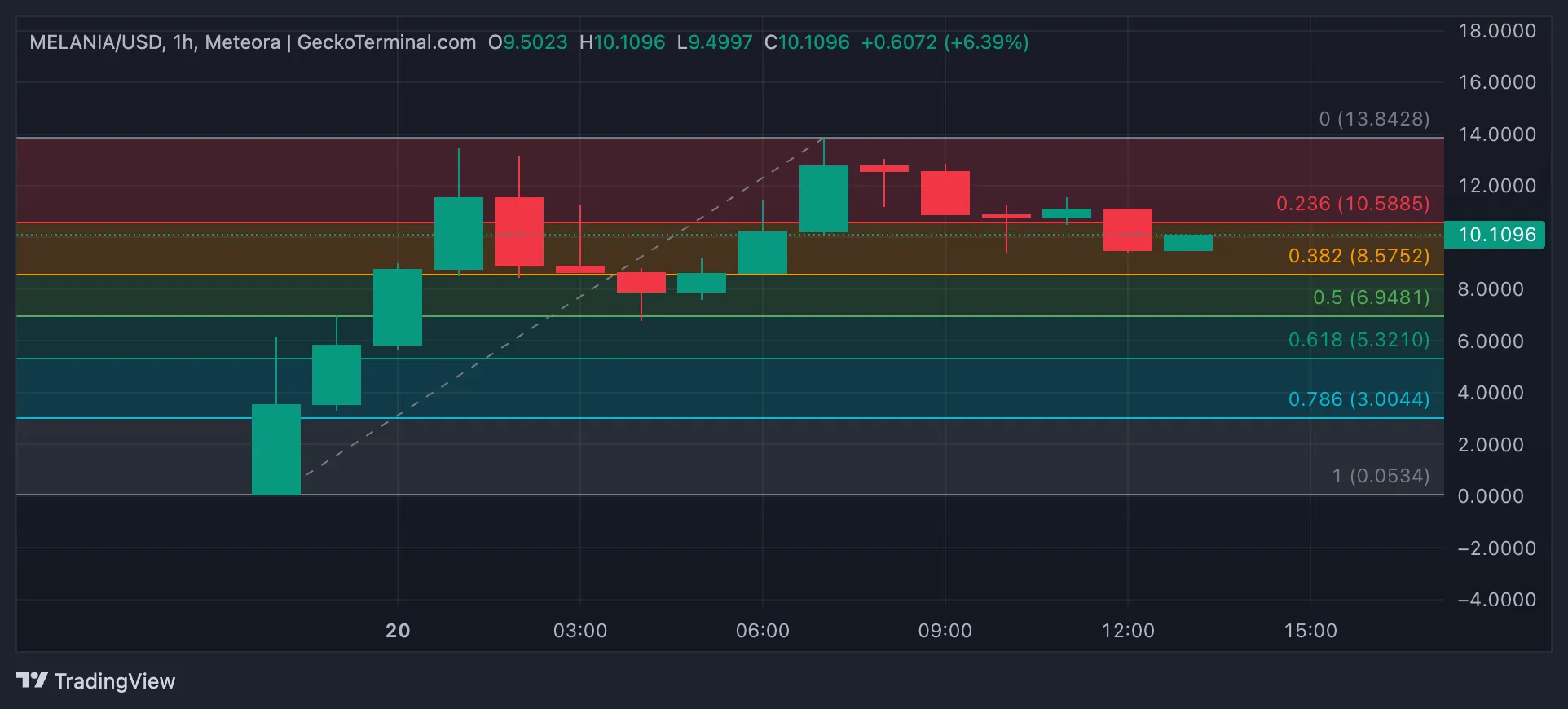The image size is (1568, 709).
Task: Select the 0.236 (10.5885) Fibonacci level label
Action: [1353, 203]
